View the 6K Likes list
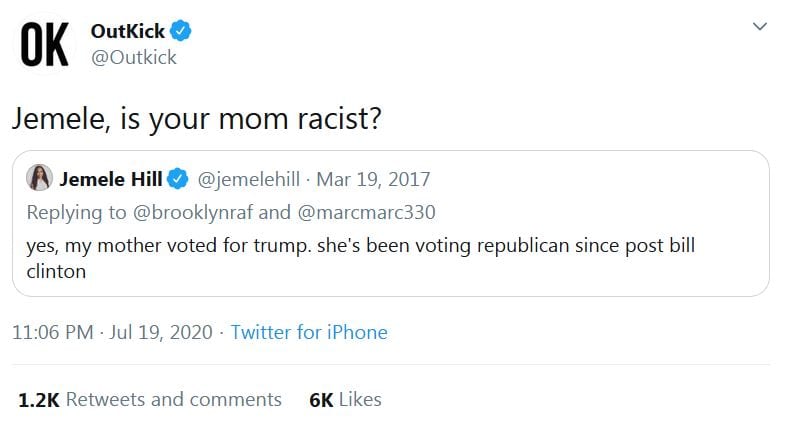 [x=346, y=399]
